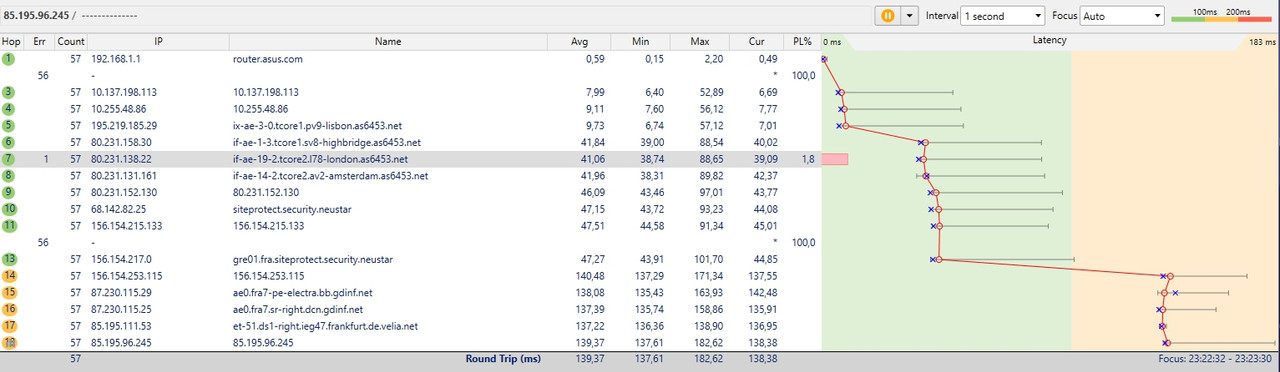Sort by the Avg column header
Viewport: 1280px width, 372px height.
[579, 41]
